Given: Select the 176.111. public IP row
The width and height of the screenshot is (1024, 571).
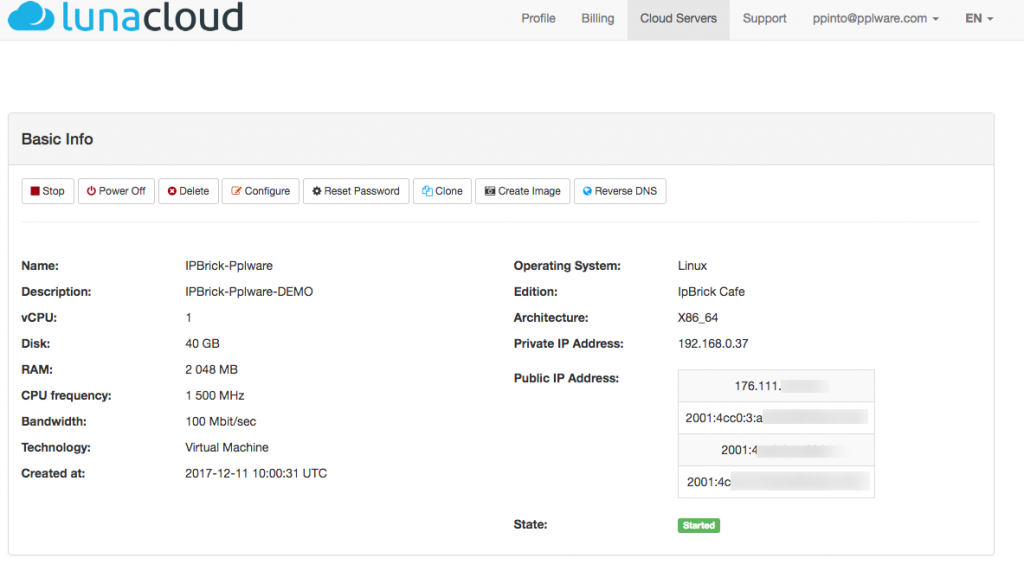Looking at the screenshot, I should [x=776, y=385].
